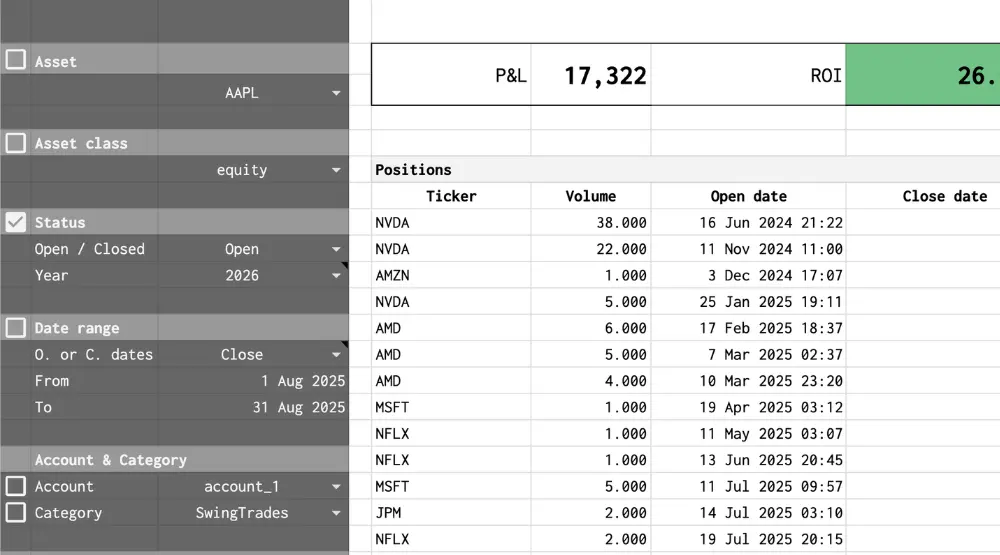Select open date 3 Dec 2024 17:07
This screenshot has width=1000, height=555.
point(748,275)
